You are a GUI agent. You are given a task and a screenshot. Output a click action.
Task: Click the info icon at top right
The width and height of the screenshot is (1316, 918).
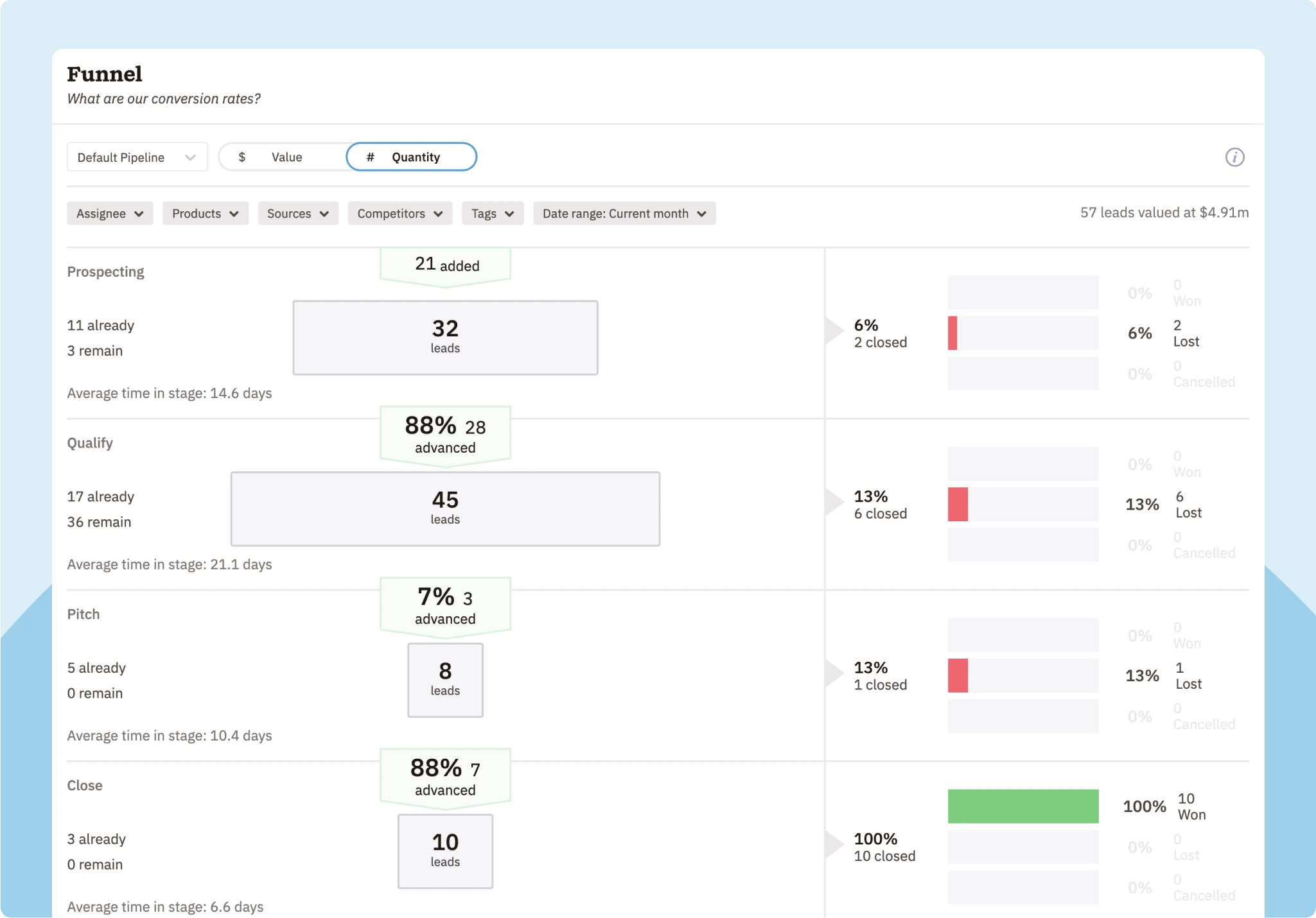coord(1234,157)
